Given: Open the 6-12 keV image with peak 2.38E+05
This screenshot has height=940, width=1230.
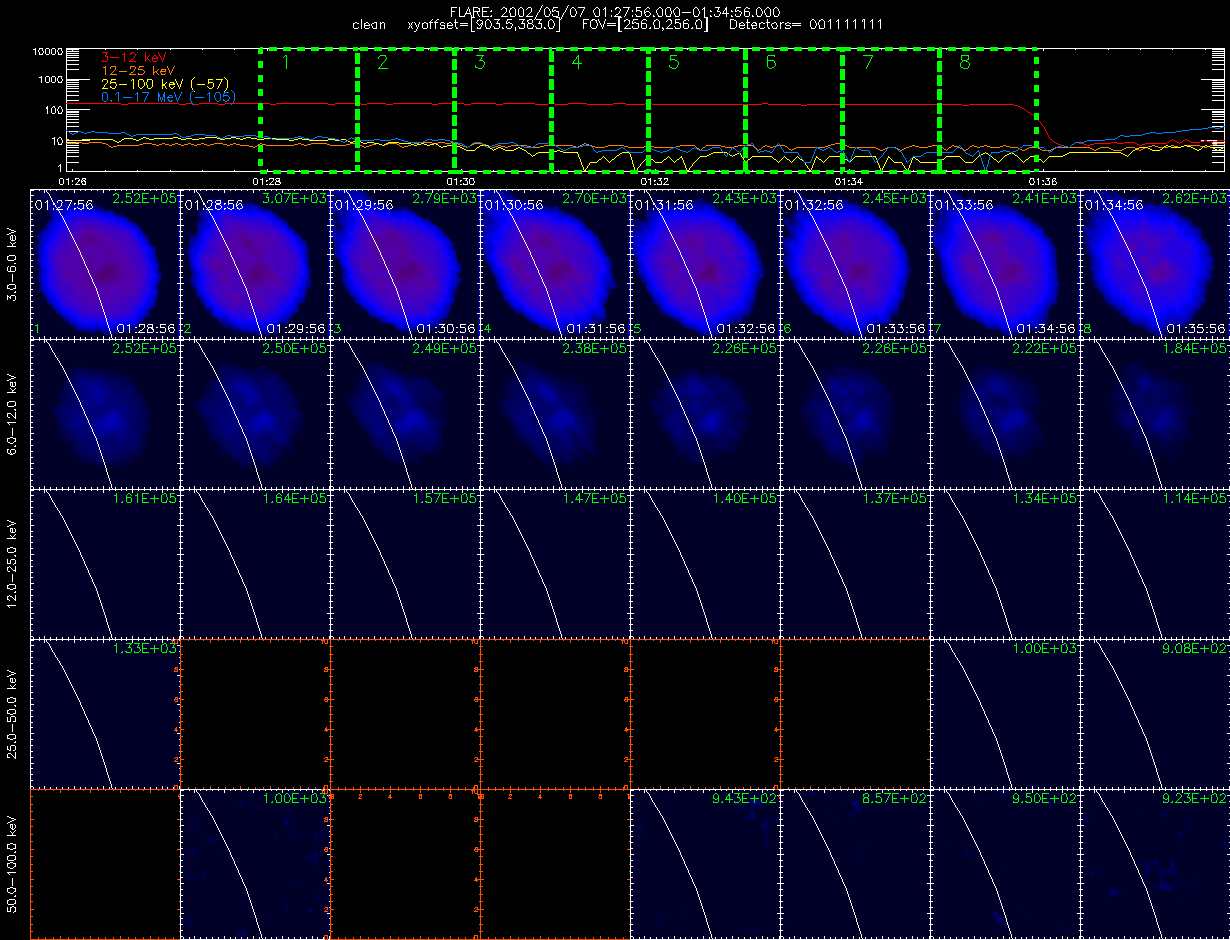Looking at the screenshot, I should 555,413.
